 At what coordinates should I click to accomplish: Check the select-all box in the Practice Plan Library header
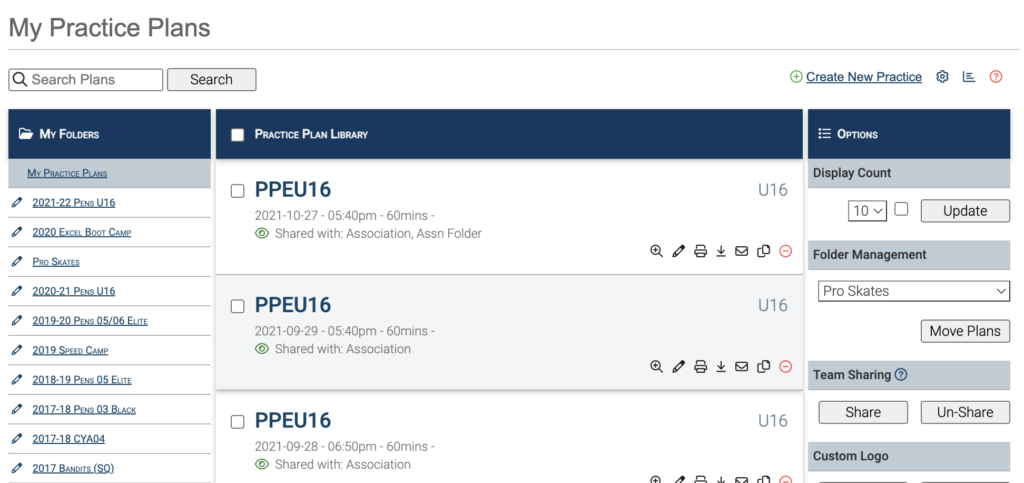(238, 134)
